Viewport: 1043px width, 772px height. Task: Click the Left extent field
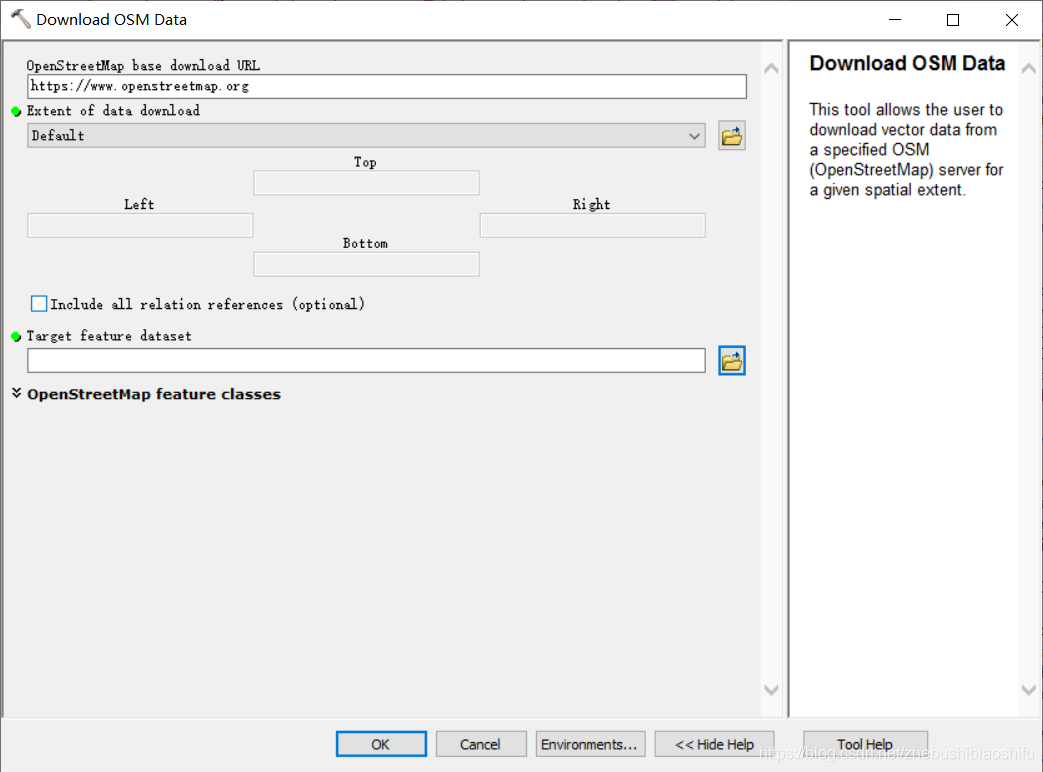140,225
